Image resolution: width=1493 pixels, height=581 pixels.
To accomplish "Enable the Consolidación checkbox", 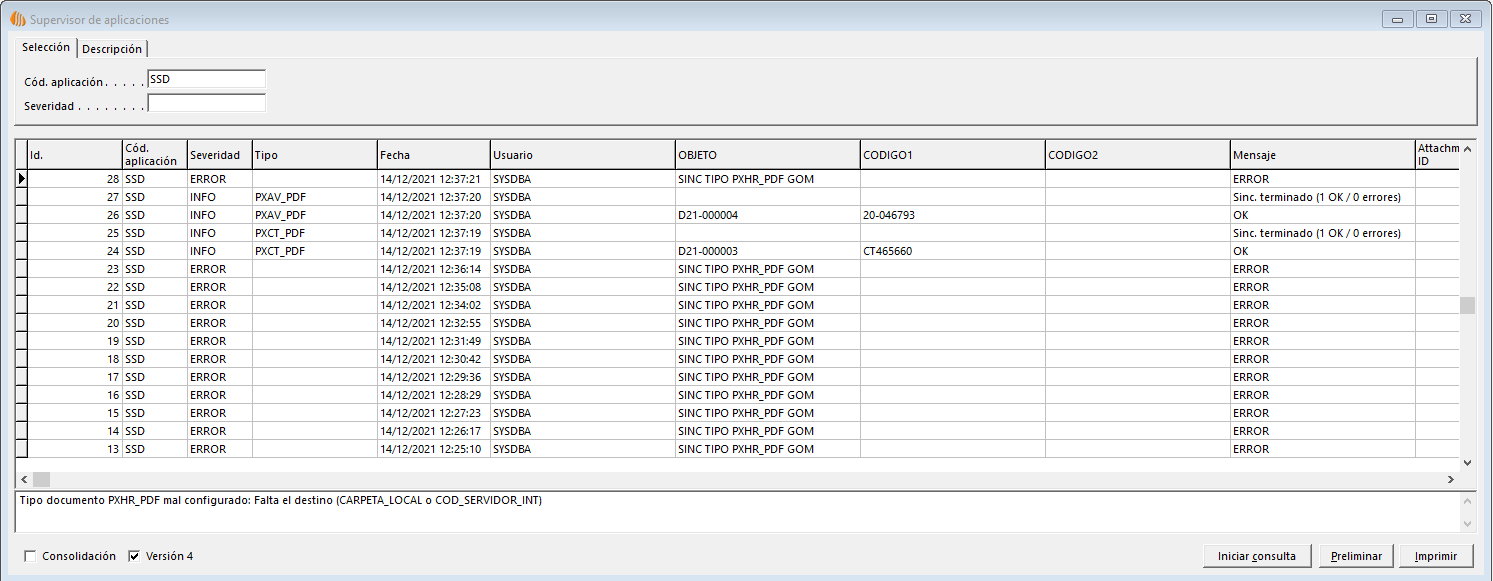I will pos(30,556).
